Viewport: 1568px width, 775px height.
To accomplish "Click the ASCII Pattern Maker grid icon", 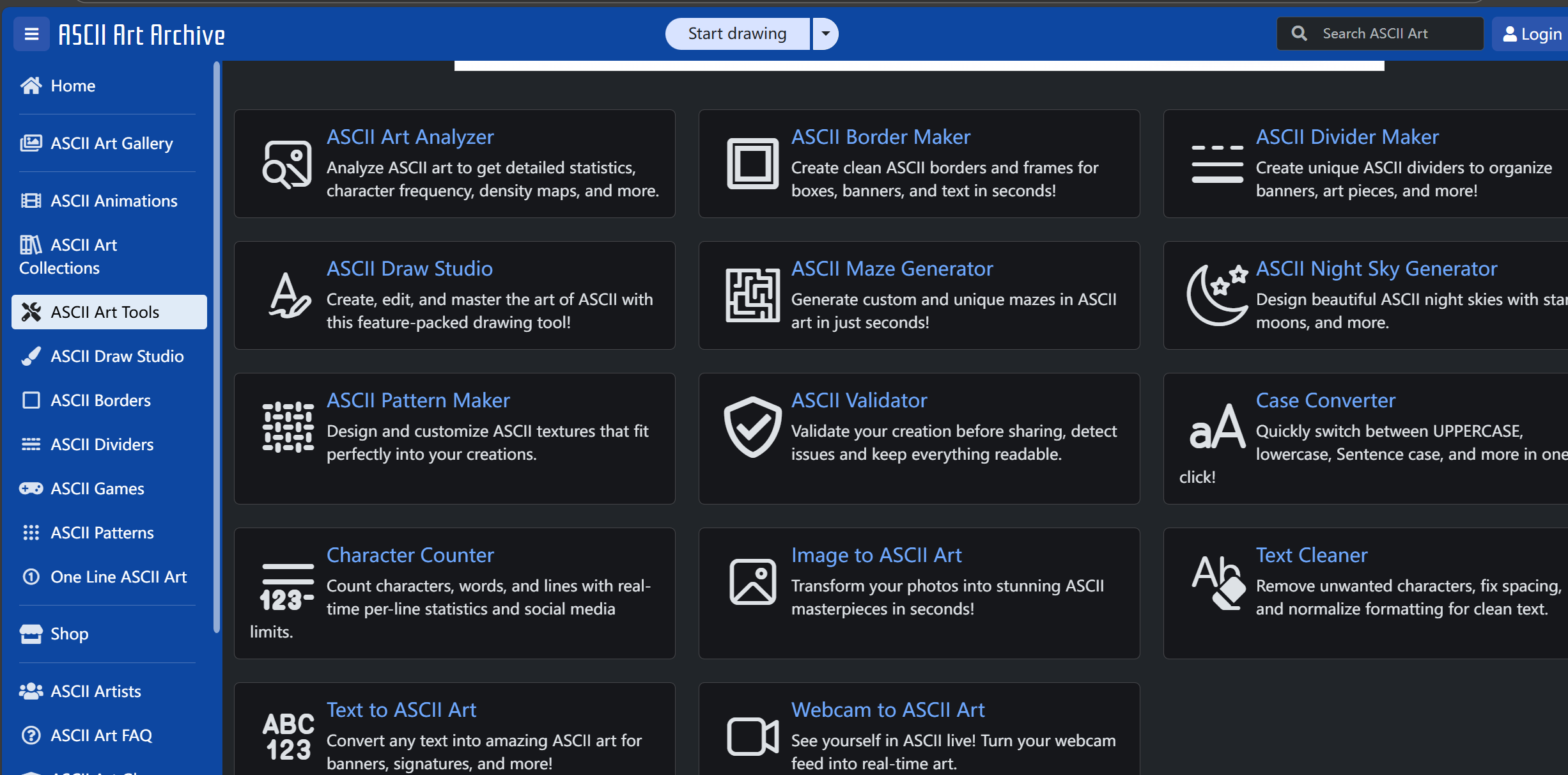I will click(x=288, y=427).
